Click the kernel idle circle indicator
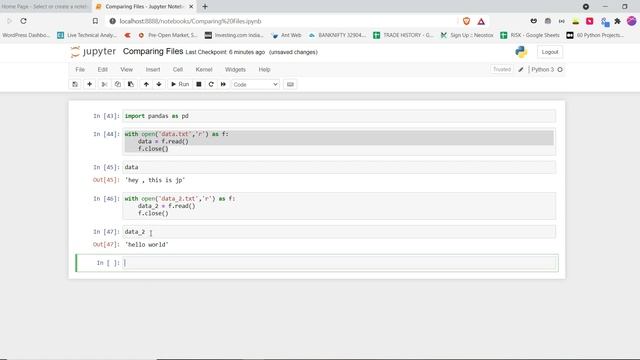The height and width of the screenshot is (360, 640). [560, 70]
